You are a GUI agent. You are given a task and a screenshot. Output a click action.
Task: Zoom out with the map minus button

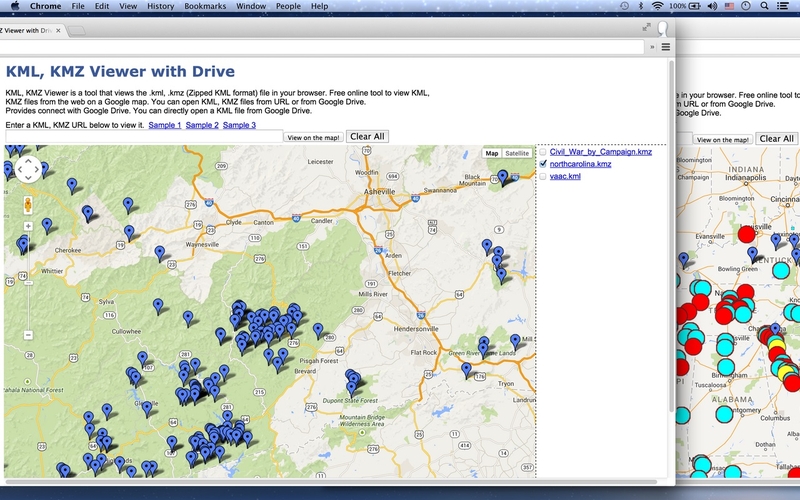point(28,335)
